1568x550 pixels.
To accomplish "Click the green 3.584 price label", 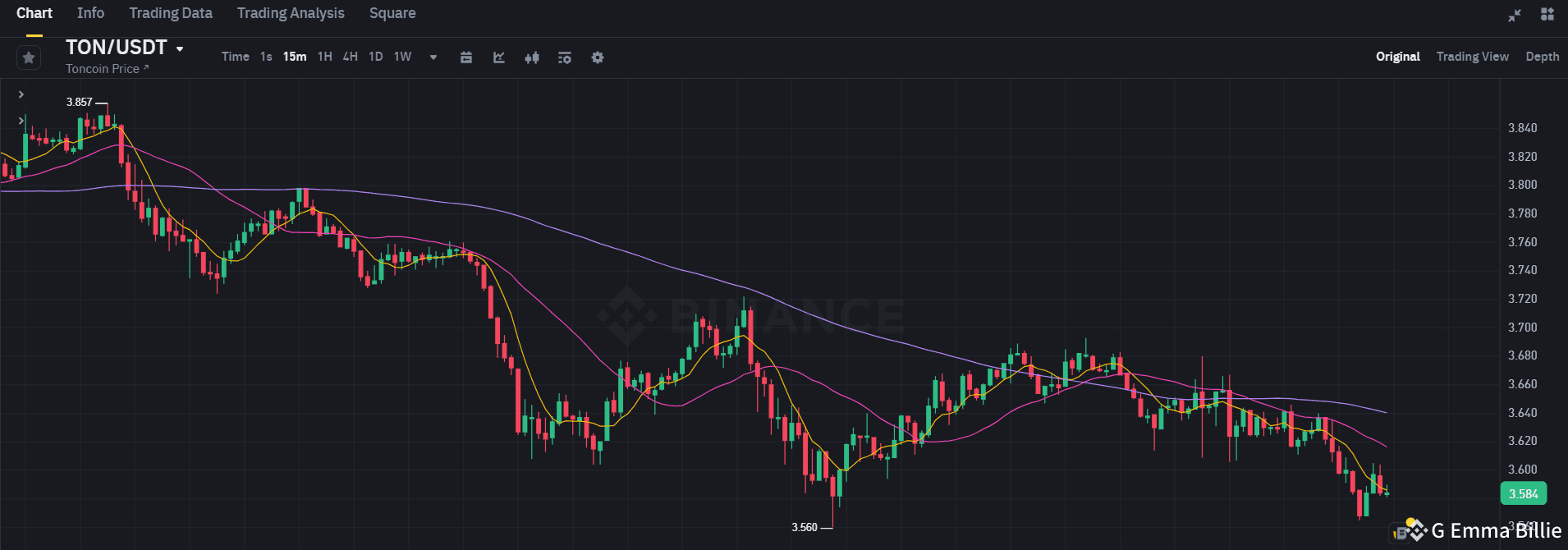I will (x=1523, y=493).
